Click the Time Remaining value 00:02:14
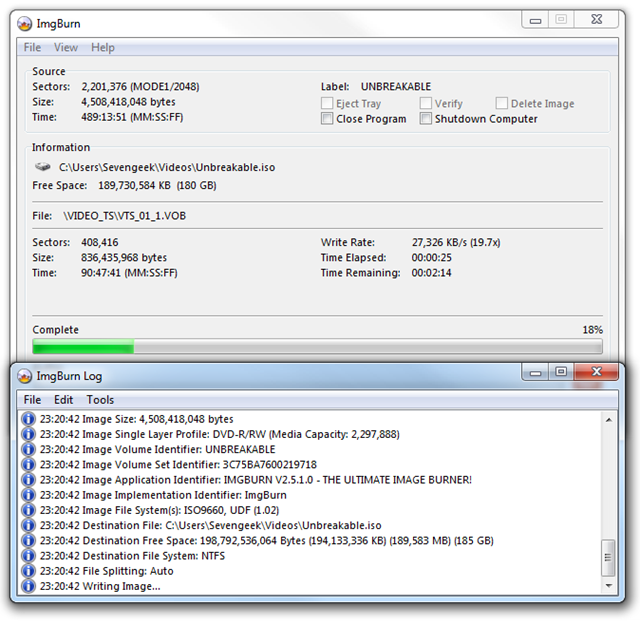This screenshot has height=625, width=640. [x=431, y=273]
